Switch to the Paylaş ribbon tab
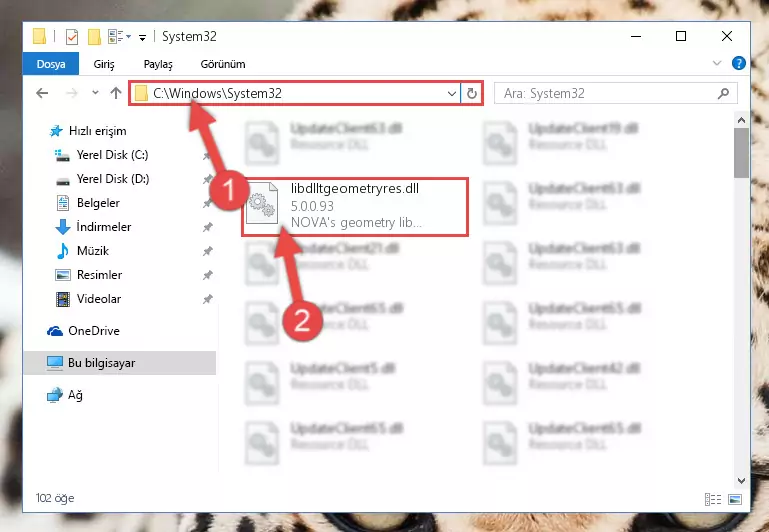 tap(158, 64)
